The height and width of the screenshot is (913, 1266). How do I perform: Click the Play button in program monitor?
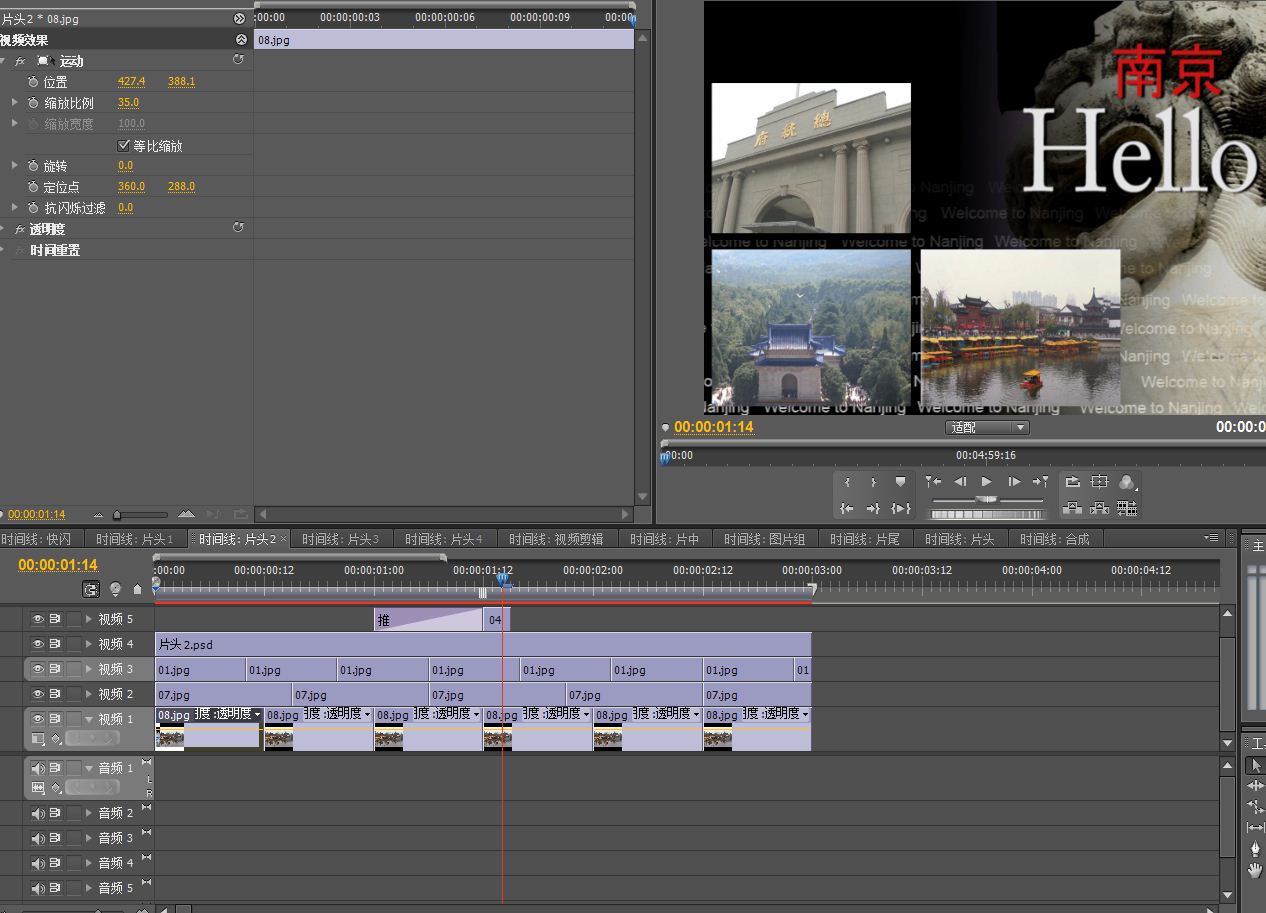click(x=987, y=482)
